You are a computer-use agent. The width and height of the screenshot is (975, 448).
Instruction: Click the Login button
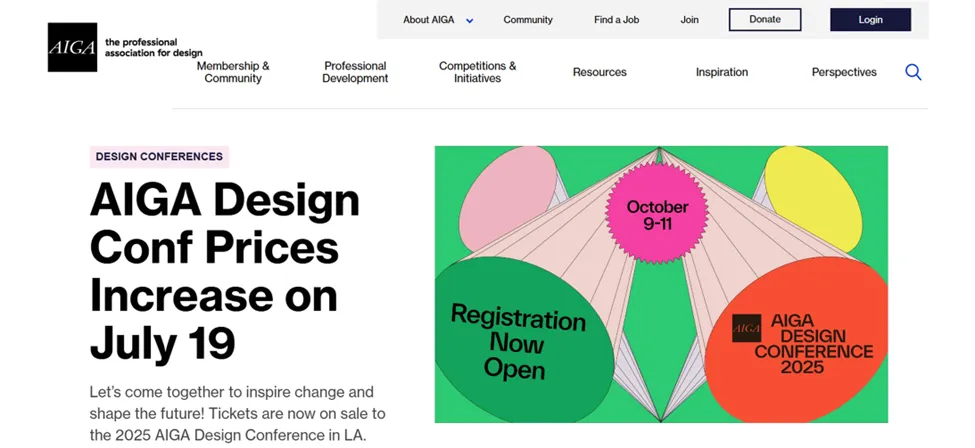click(x=871, y=20)
